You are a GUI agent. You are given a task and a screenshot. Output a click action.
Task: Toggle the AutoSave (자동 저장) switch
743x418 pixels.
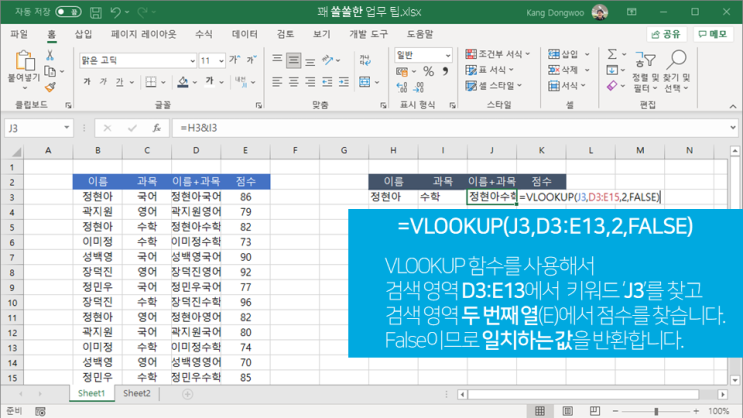point(68,12)
